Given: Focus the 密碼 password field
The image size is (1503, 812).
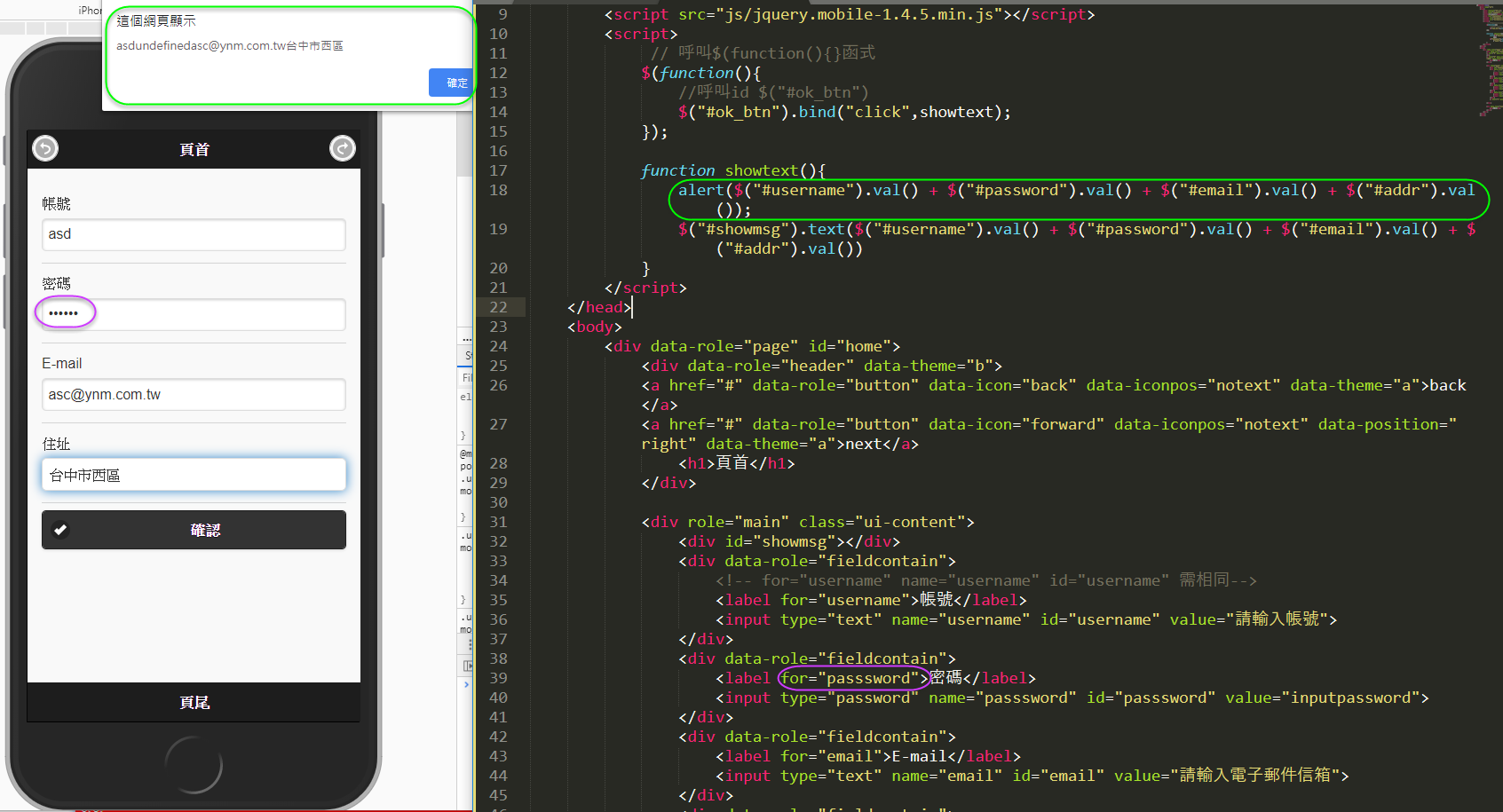Looking at the screenshot, I should click(x=194, y=314).
